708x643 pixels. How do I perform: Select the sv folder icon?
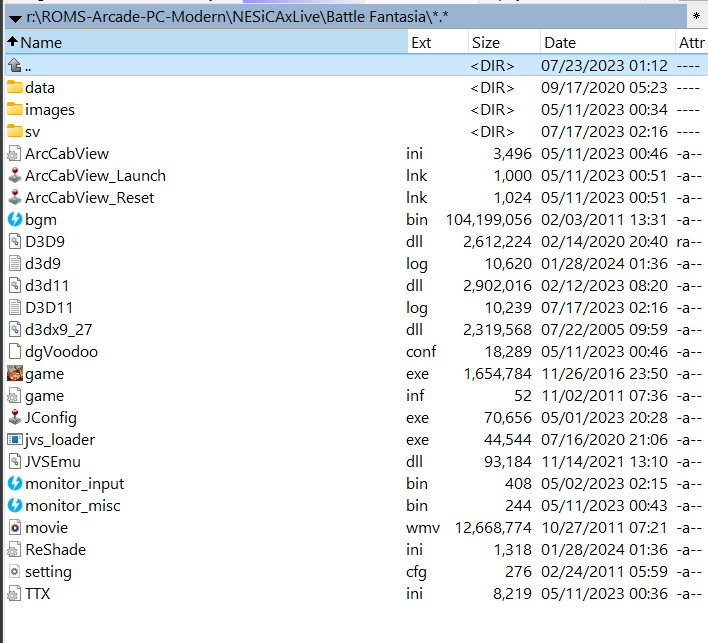(15, 131)
